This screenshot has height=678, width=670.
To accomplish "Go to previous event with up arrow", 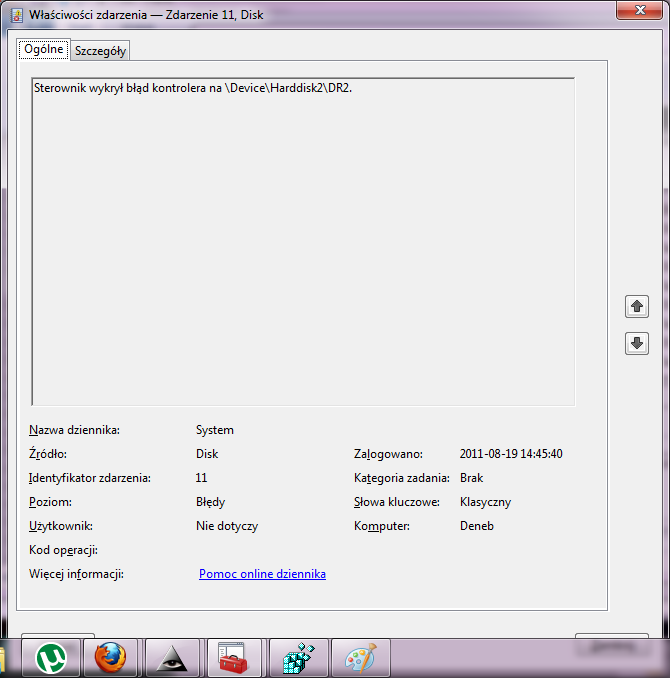I will [x=637, y=307].
